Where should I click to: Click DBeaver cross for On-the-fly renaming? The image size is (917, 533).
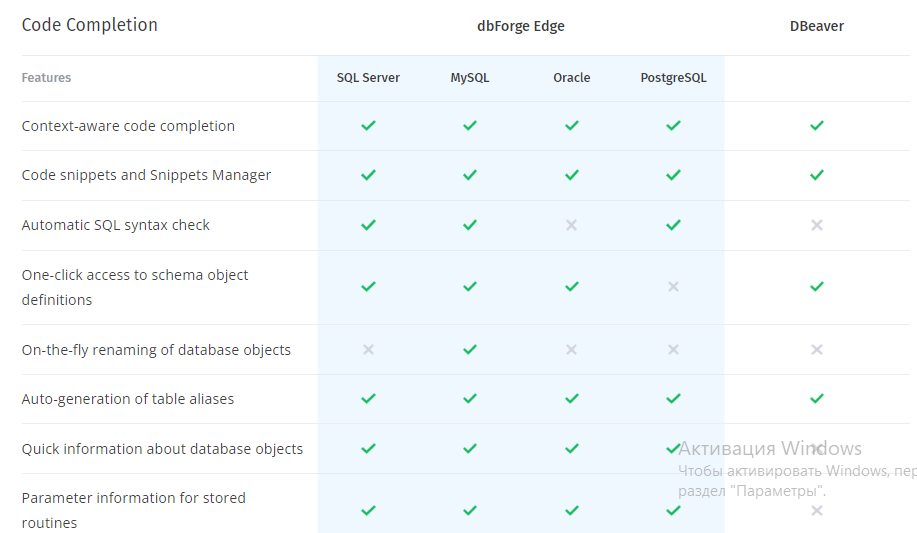click(x=816, y=350)
